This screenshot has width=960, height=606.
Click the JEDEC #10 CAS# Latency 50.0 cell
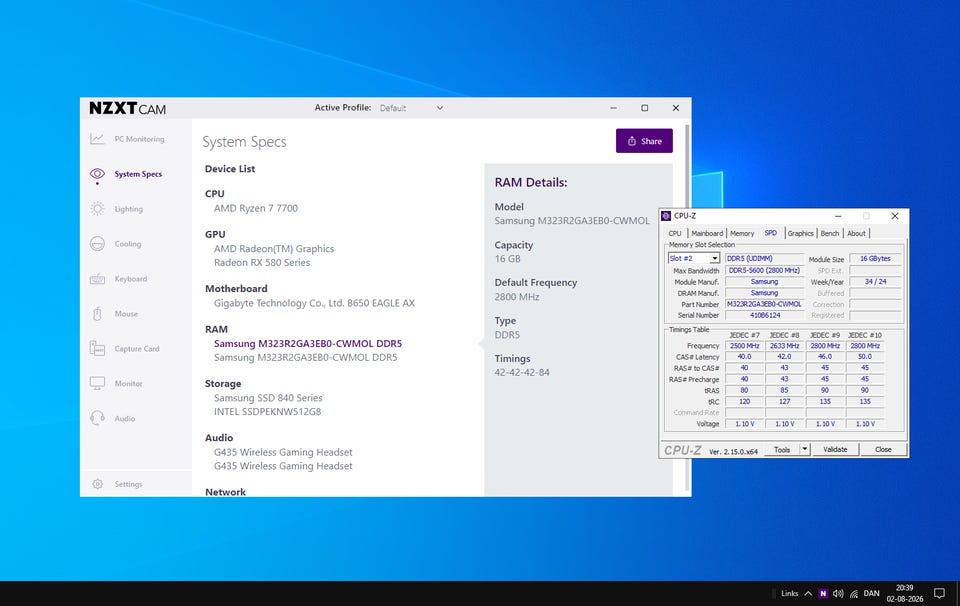[x=864, y=356]
